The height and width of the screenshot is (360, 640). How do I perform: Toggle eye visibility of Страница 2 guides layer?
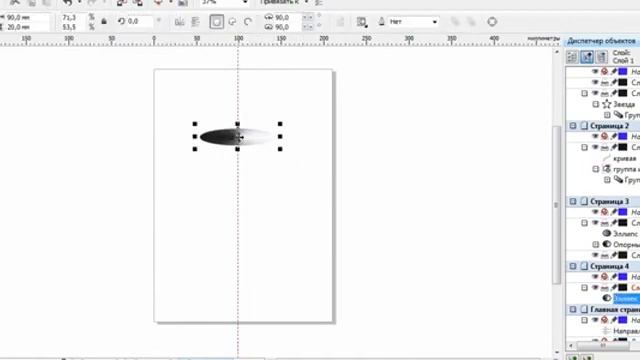pyautogui.click(x=596, y=136)
